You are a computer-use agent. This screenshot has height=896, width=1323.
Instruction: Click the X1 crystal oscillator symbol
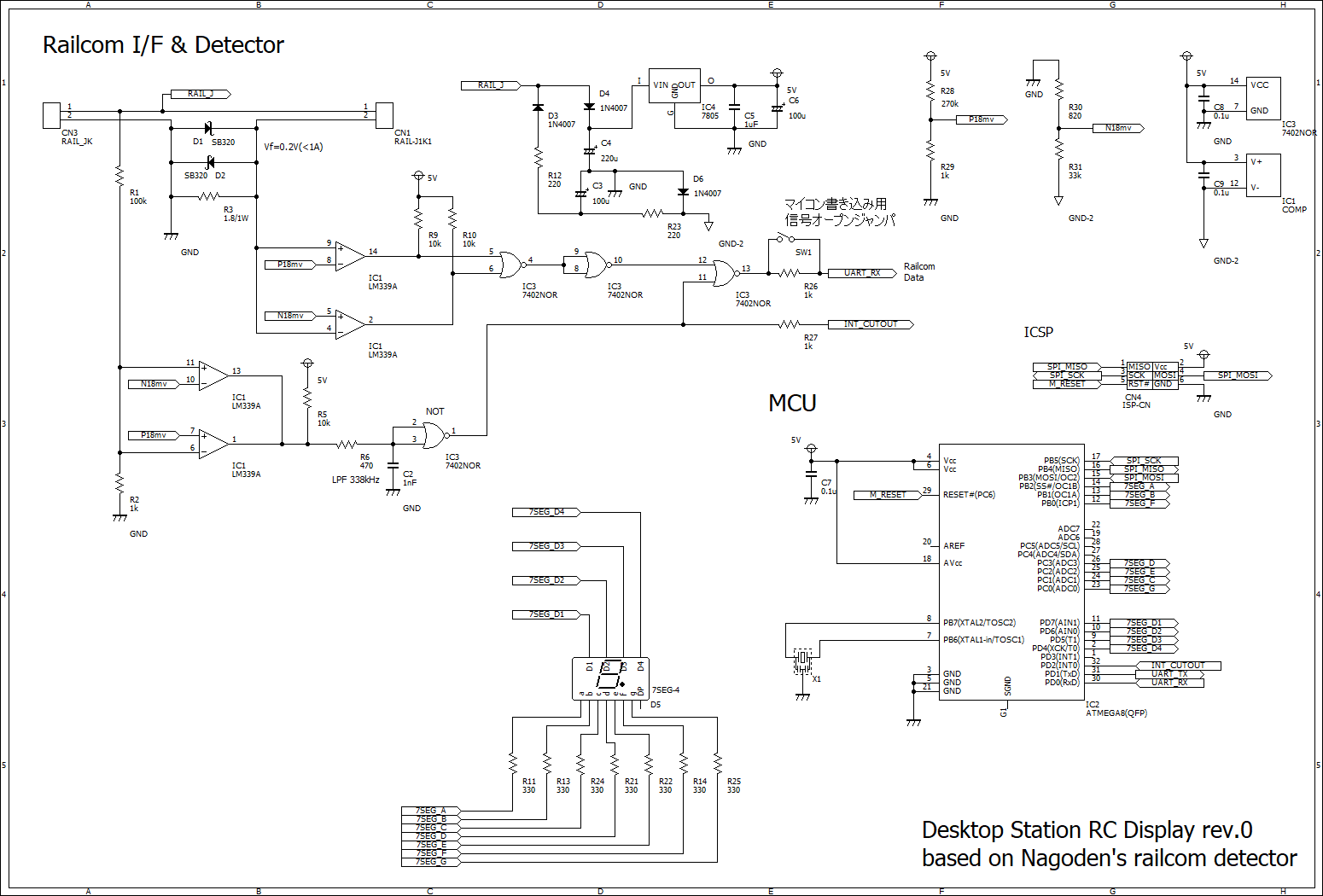pos(802,661)
